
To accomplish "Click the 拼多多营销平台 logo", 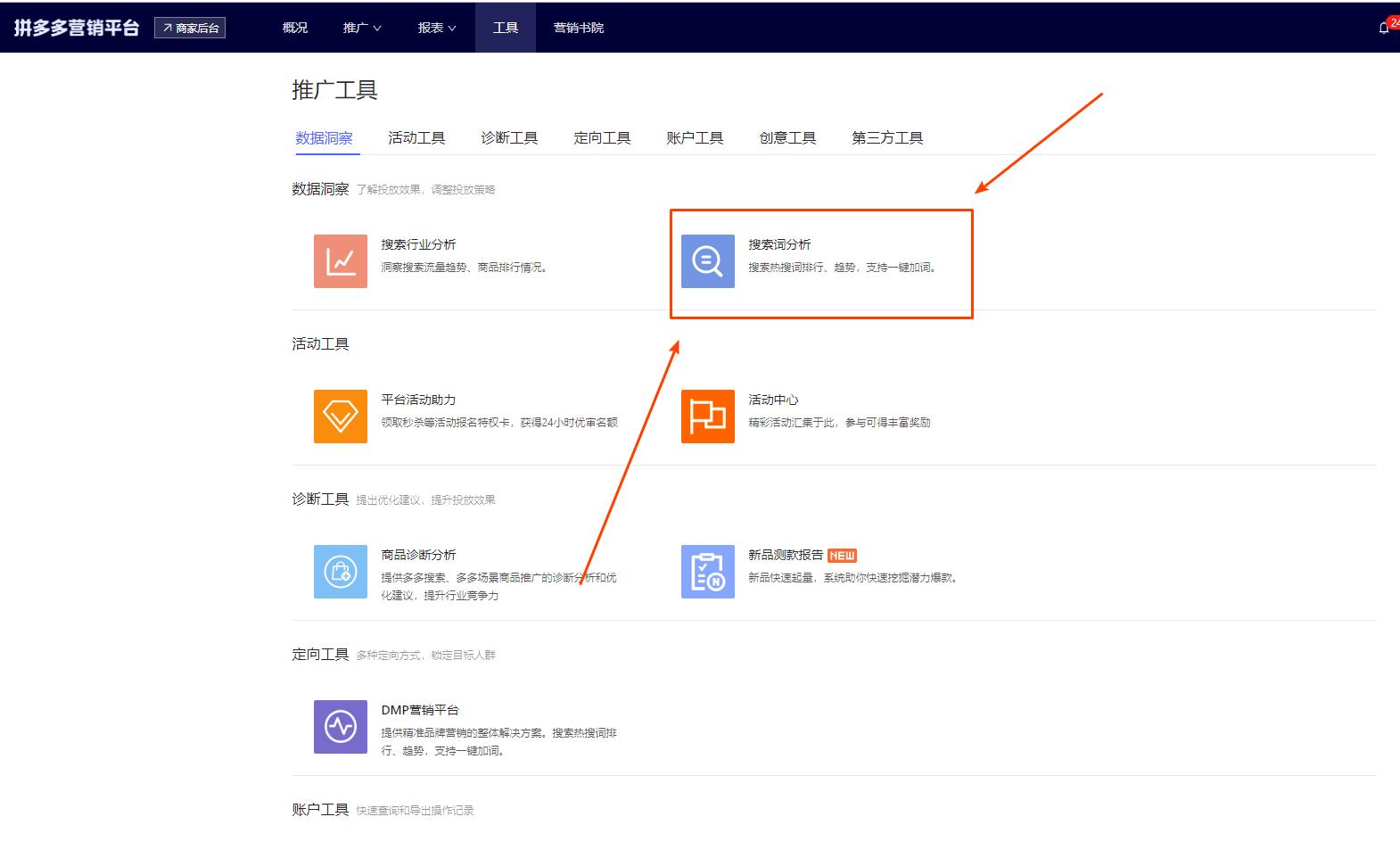I will [77, 28].
